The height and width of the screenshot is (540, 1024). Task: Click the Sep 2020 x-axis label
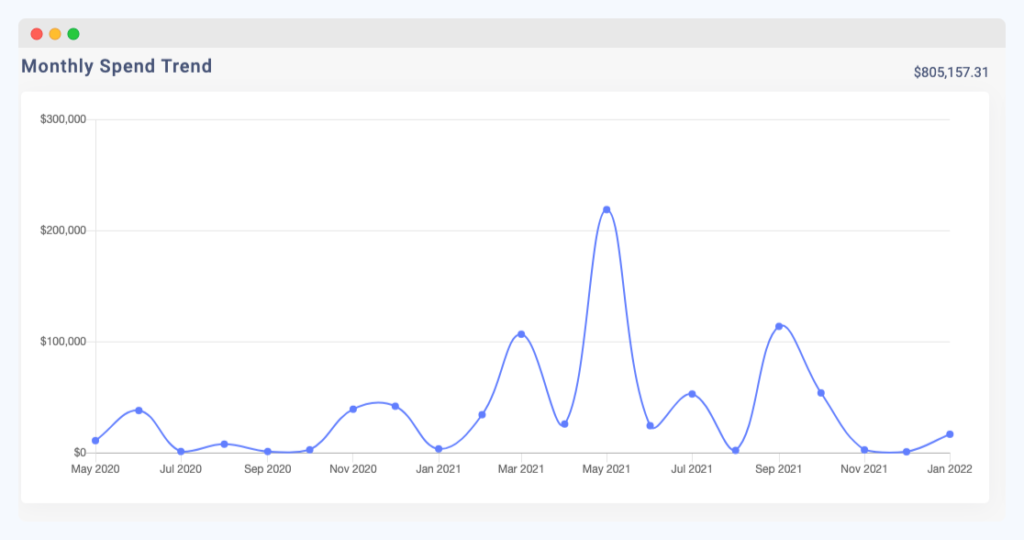click(x=267, y=468)
